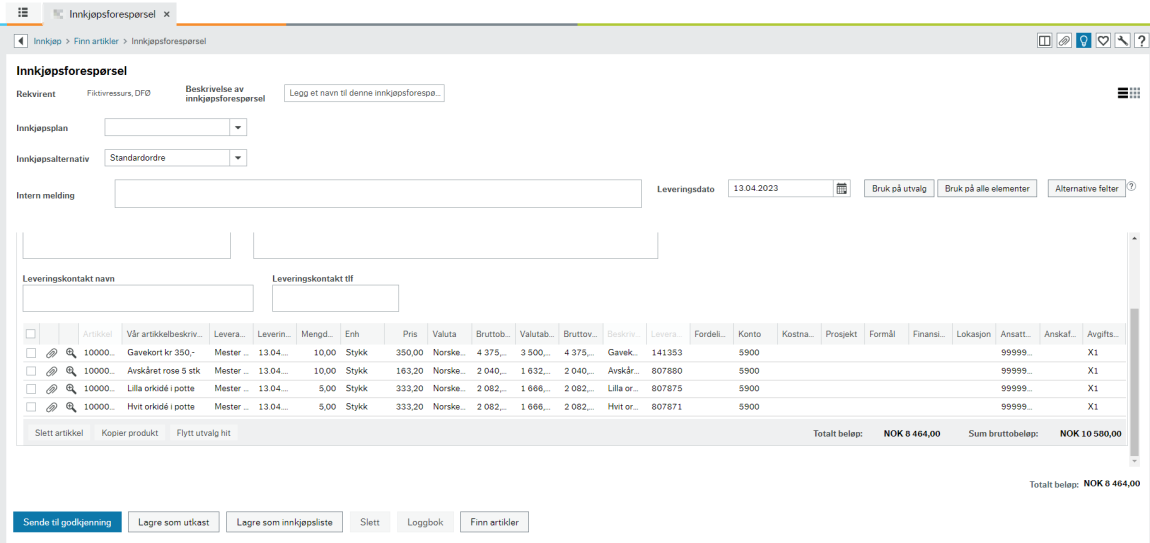Click the Konto column header
The image size is (1150, 543).
point(755,334)
